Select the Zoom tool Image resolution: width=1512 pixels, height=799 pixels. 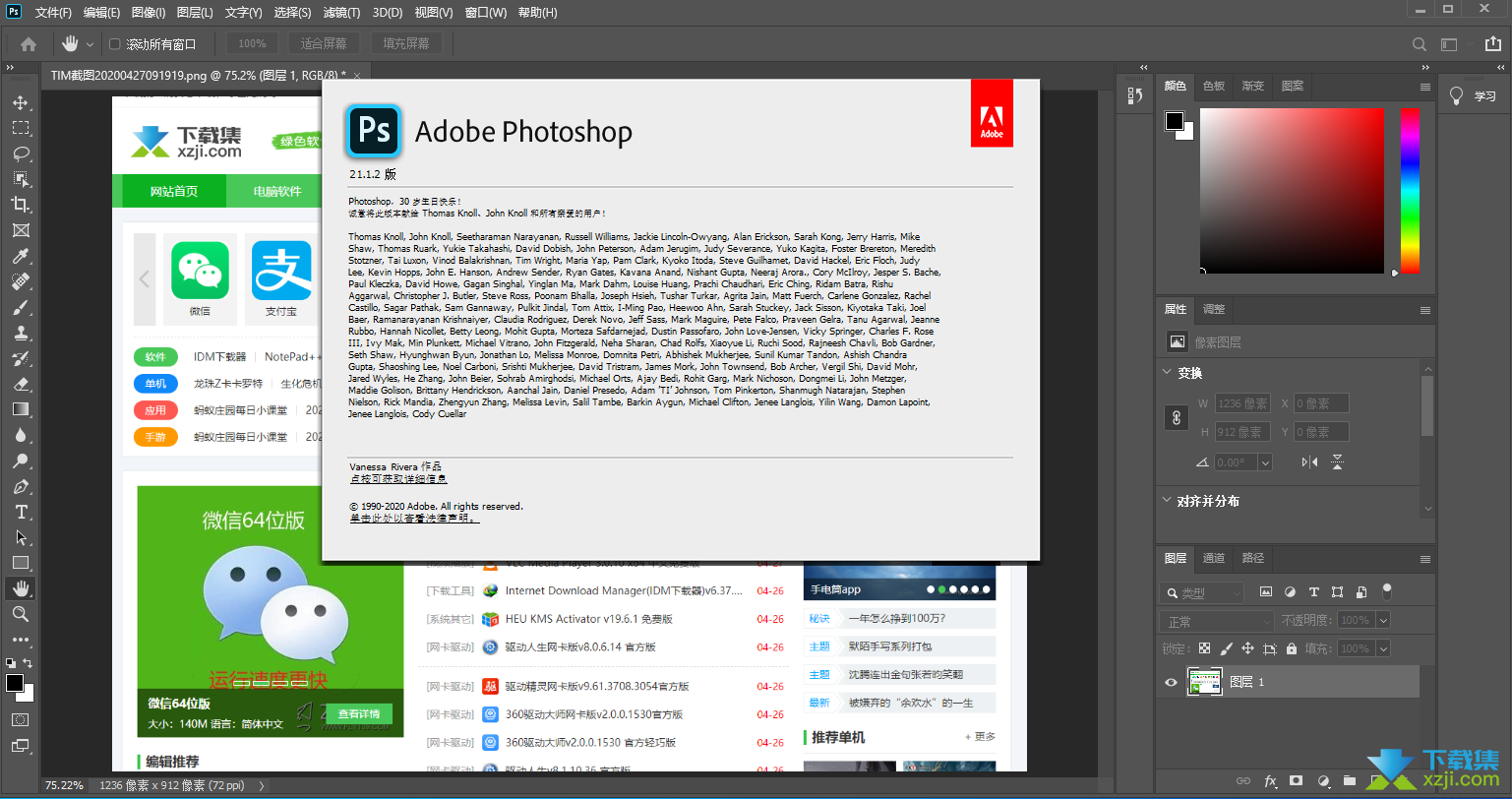click(x=21, y=614)
